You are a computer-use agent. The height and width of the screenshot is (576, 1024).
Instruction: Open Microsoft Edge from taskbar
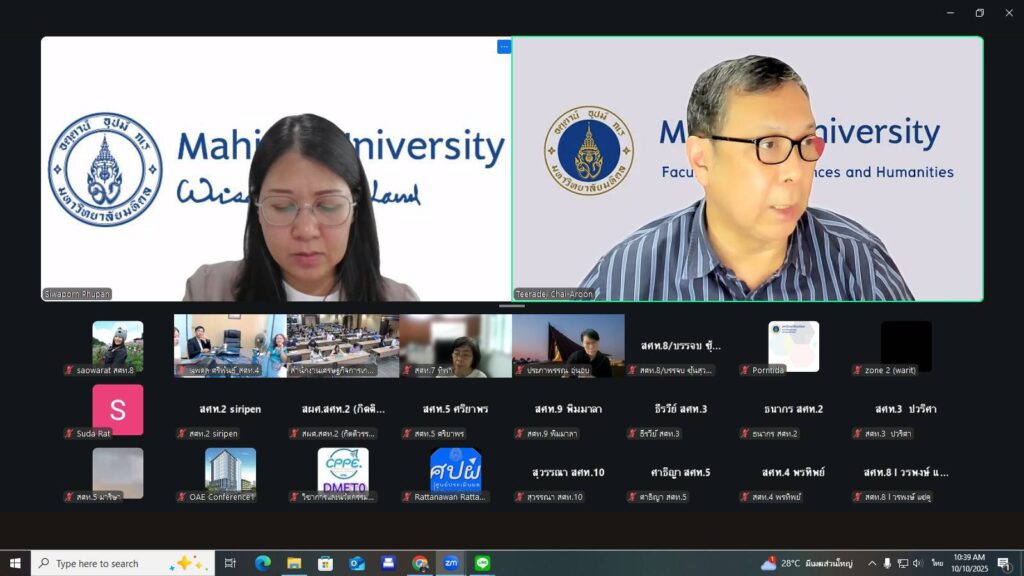[x=263, y=563]
